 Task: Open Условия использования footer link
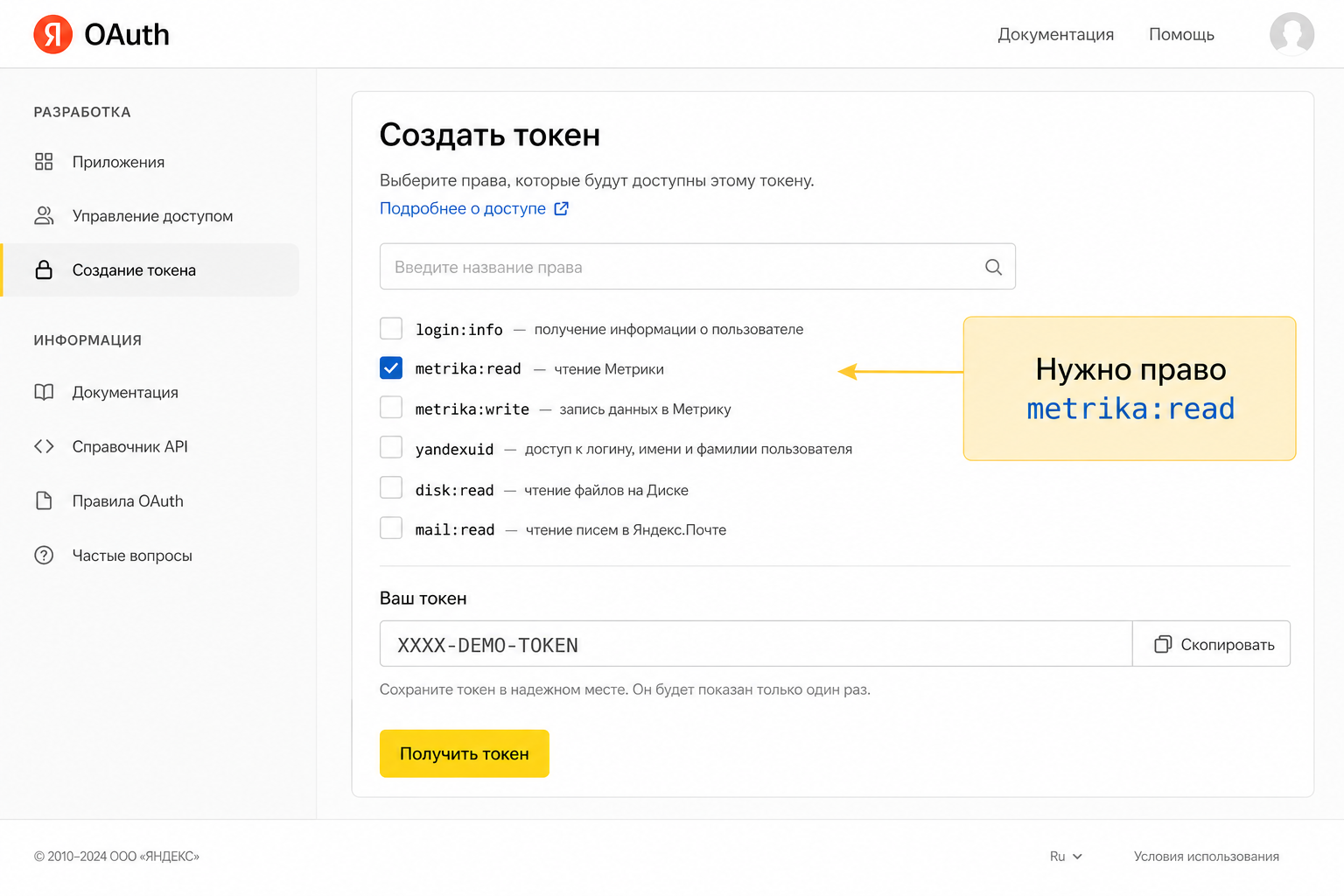[x=1207, y=857]
